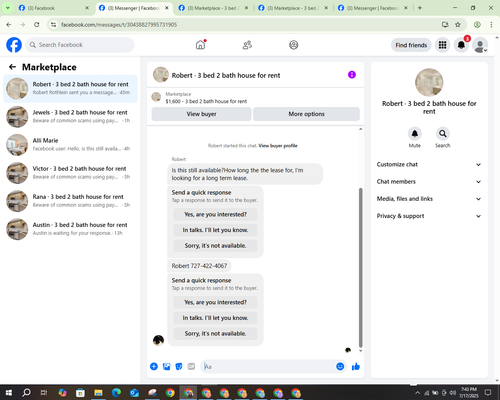Open the Groups icon in top navigation

click(x=294, y=45)
